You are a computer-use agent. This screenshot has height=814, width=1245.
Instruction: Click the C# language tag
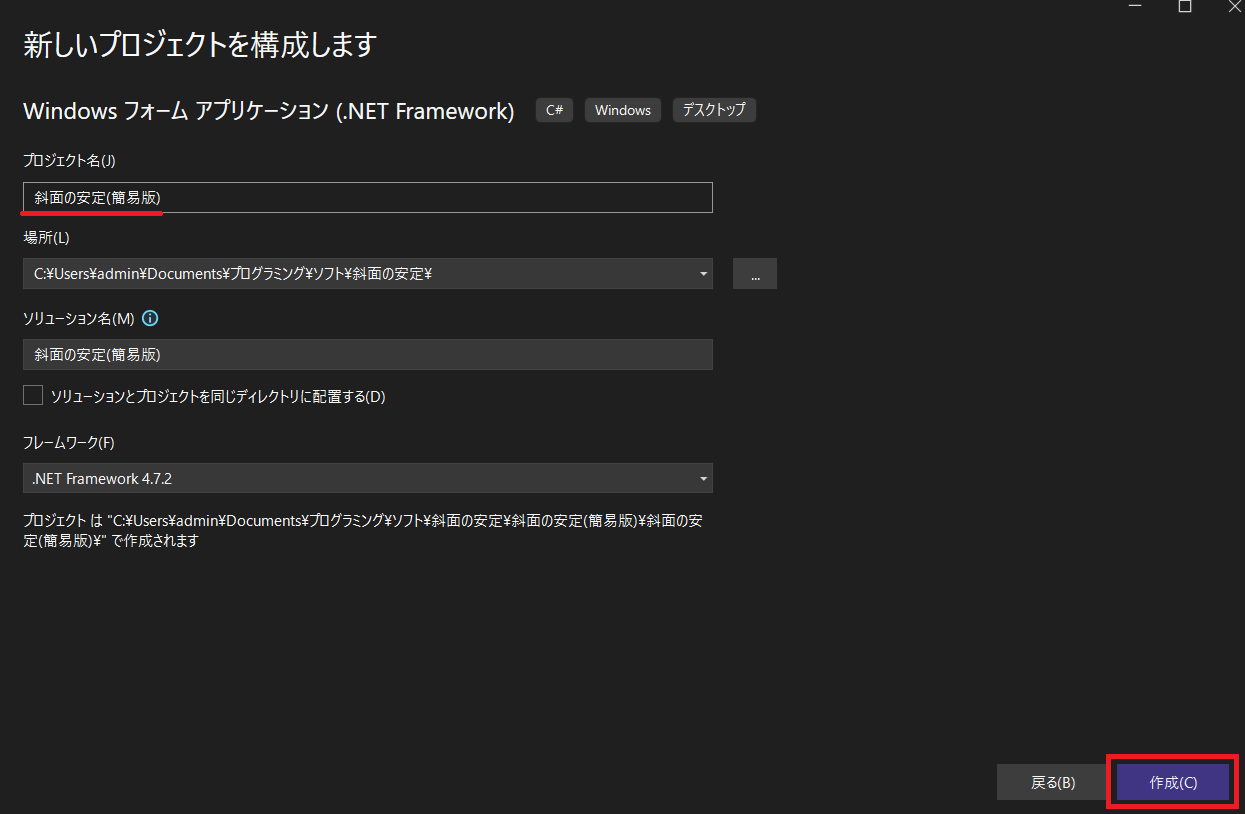[x=554, y=110]
